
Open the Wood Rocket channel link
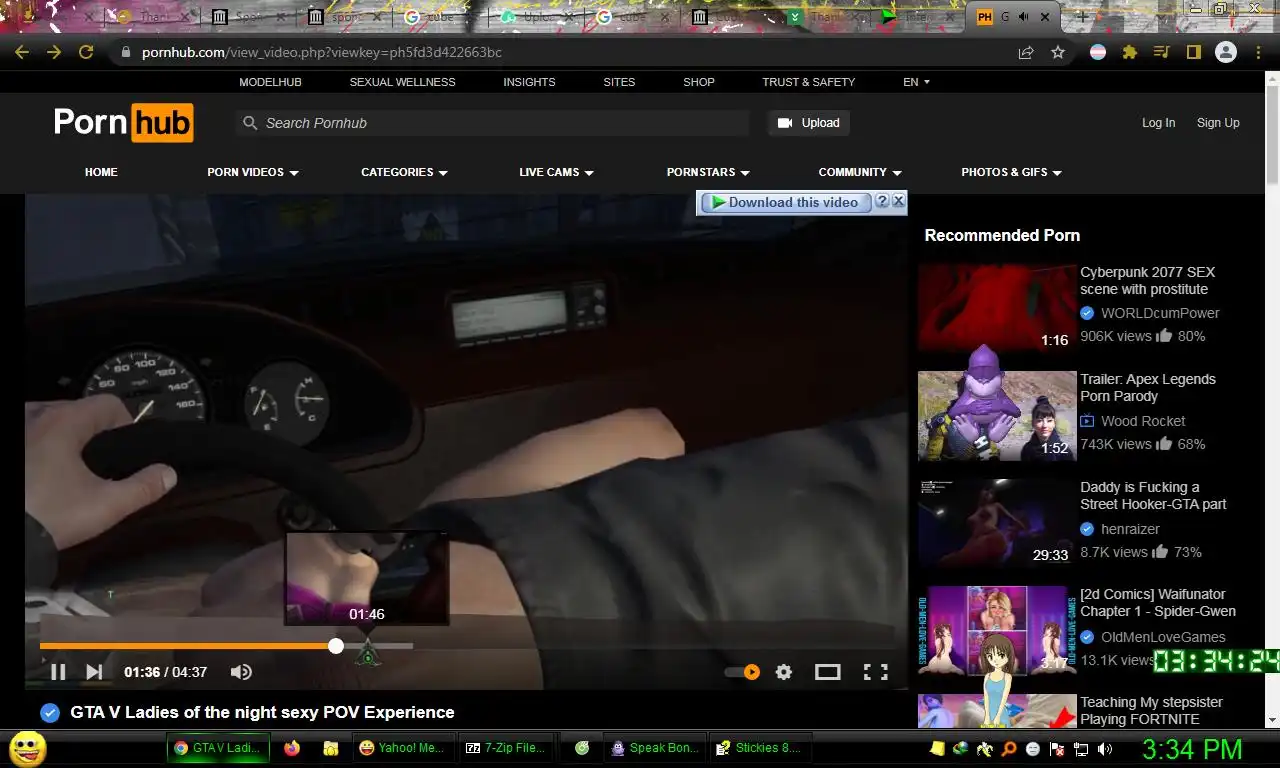pyautogui.click(x=1143, y=421)
